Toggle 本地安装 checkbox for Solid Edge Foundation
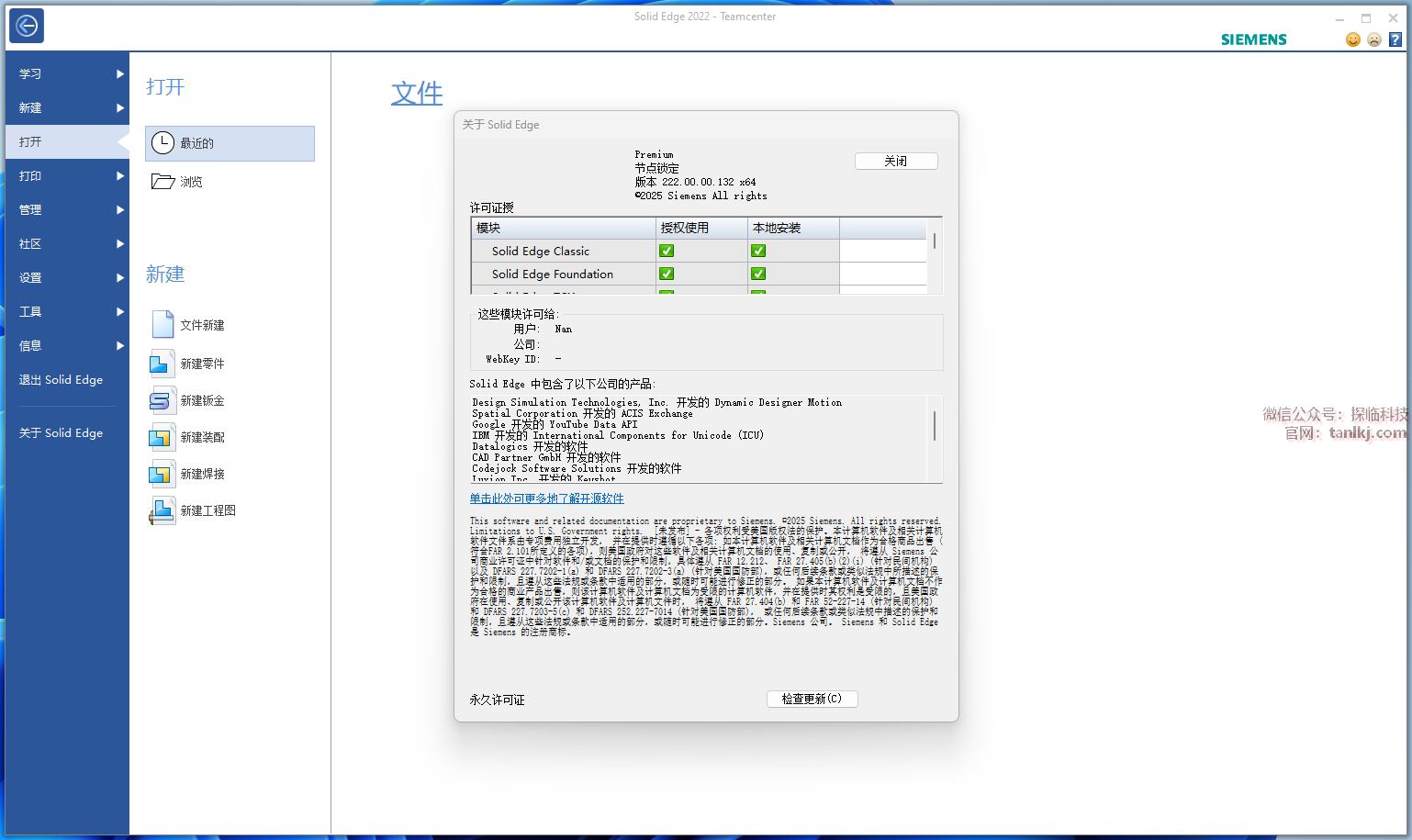The width and height of the screenshot is (1412, 840). click(758, 274)
